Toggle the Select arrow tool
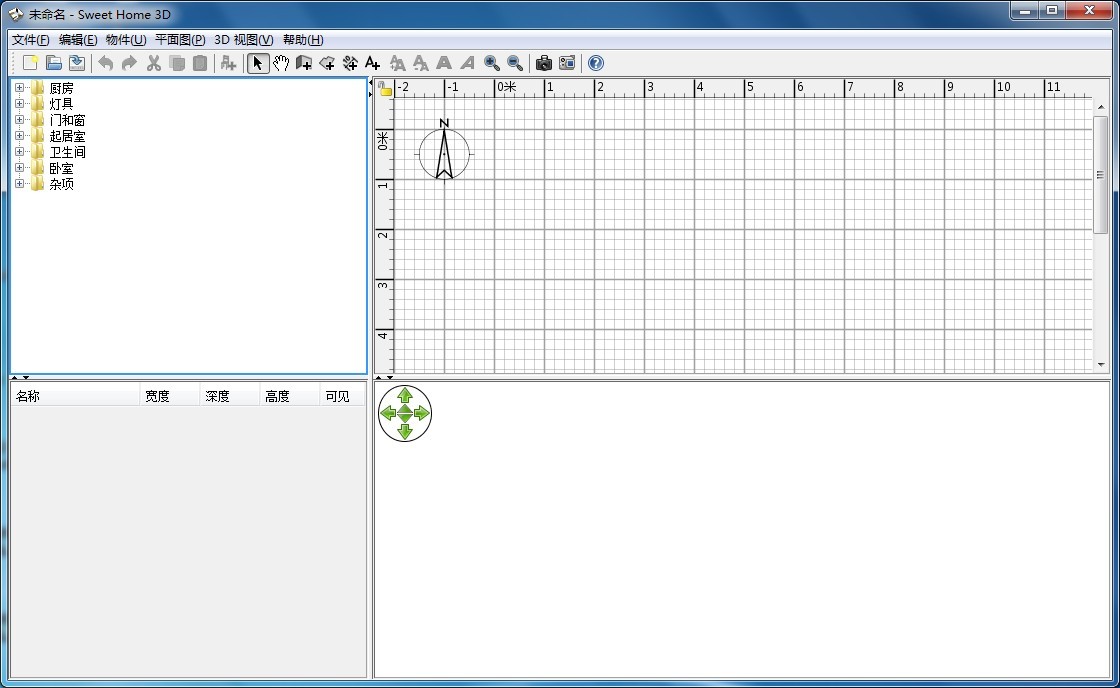1120x688 pixels. click(258, 63)
